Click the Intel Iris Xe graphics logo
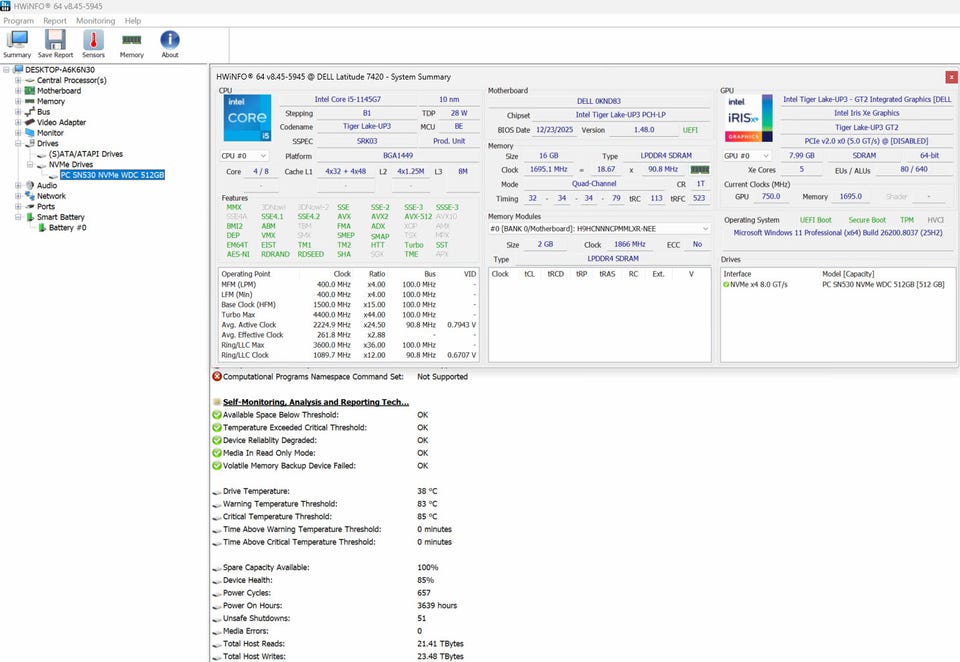Viewport: 960px width, 662px height. click(x=749, y=118)
